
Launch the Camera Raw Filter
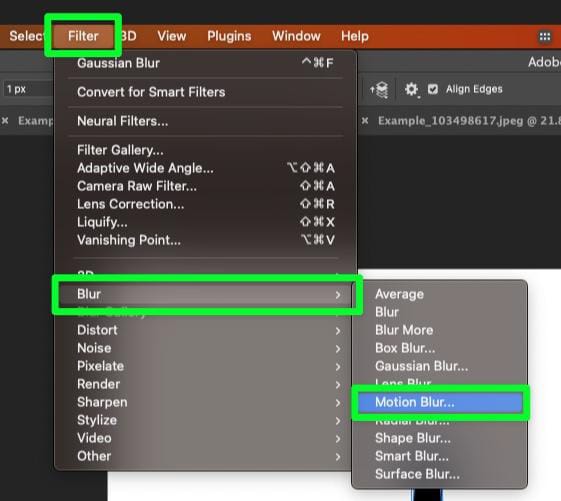point(206,186)
